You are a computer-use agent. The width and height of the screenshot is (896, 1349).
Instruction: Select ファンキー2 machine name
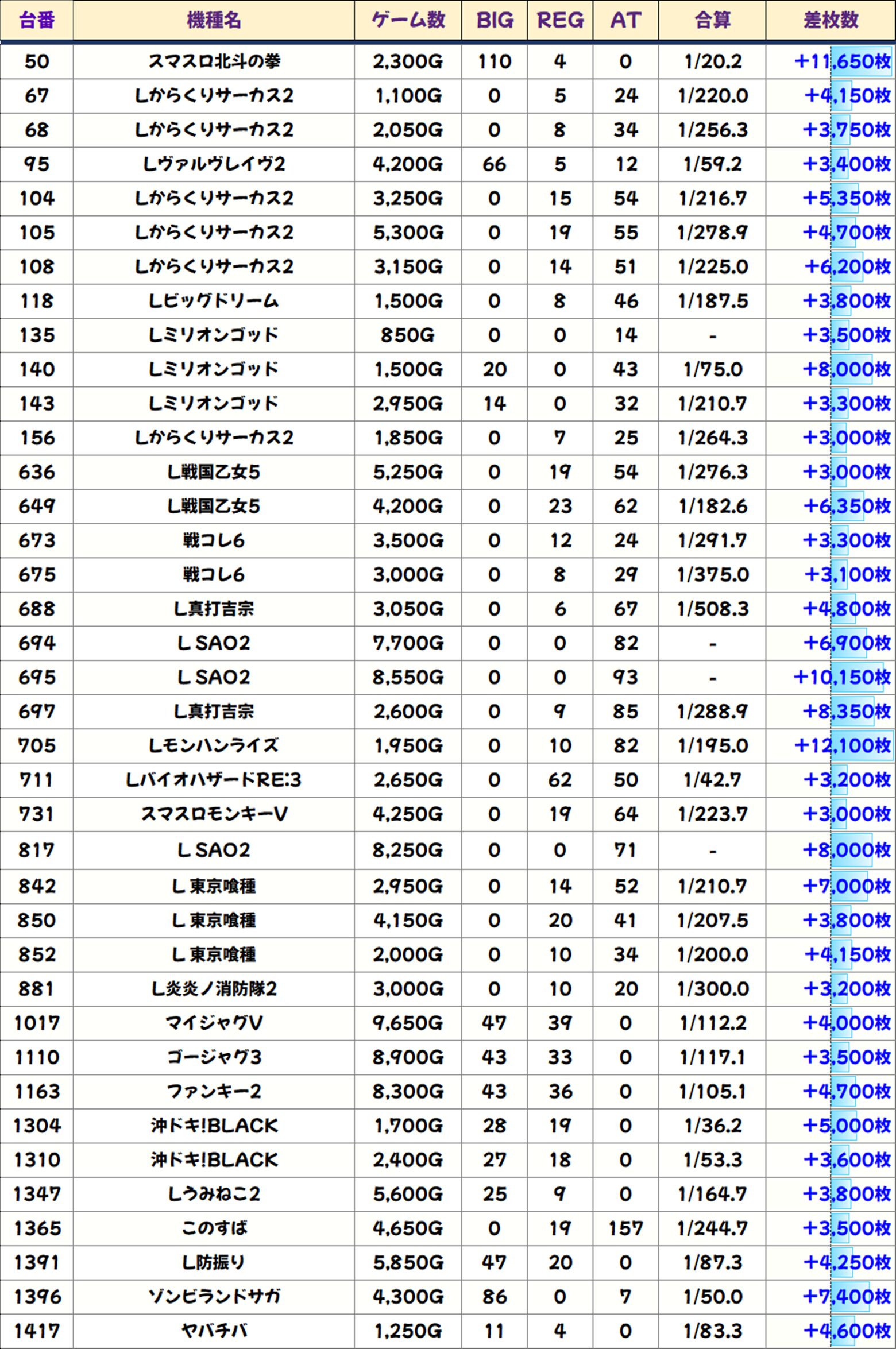(214, 1091)
